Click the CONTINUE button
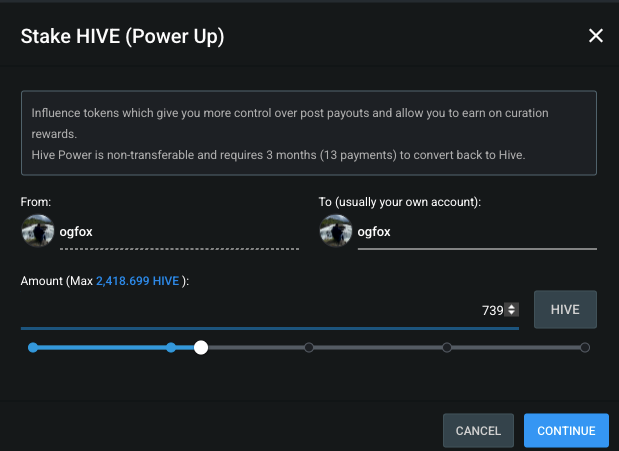619x451 pixels. click(x=566, y=430)
